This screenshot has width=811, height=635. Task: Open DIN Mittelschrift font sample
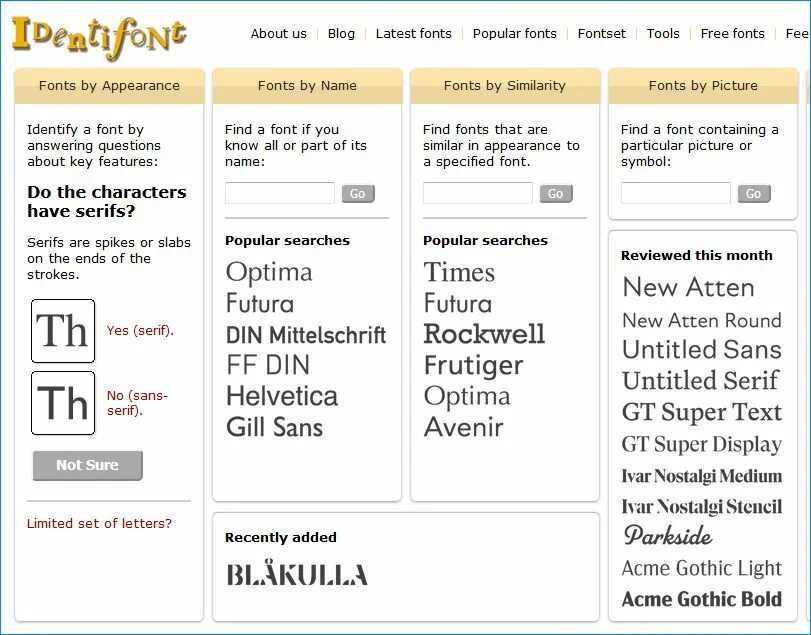click(x=306, y=335)
